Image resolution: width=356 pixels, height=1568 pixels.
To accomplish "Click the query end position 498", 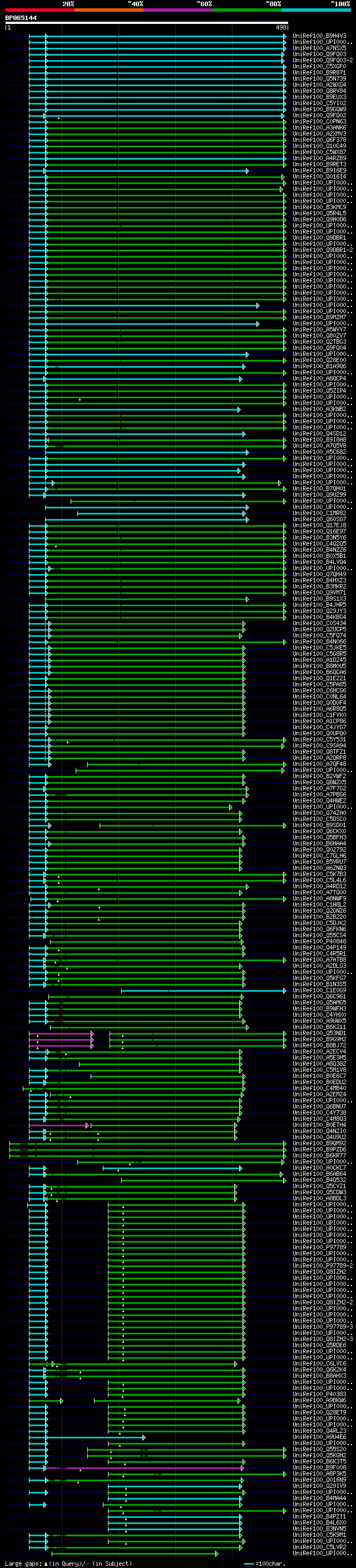I will (280, 27).
